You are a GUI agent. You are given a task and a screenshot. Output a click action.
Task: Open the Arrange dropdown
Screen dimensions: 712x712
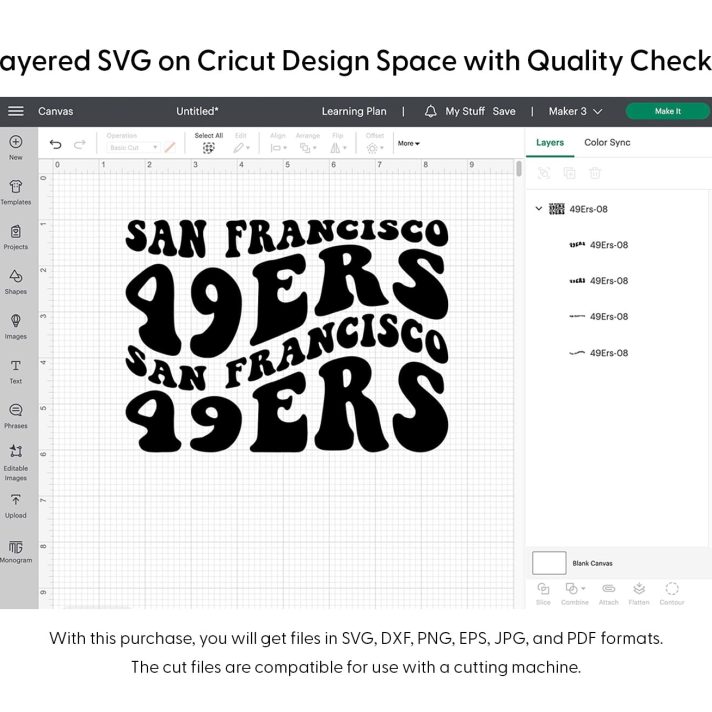coord(308,148)
